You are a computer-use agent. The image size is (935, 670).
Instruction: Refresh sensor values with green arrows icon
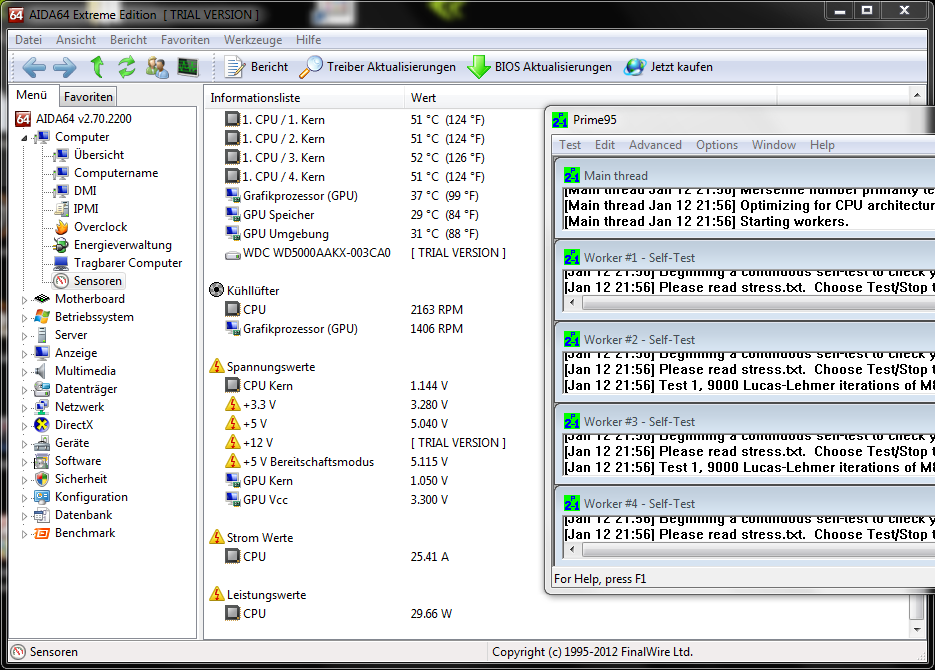(x=126, y=67)
